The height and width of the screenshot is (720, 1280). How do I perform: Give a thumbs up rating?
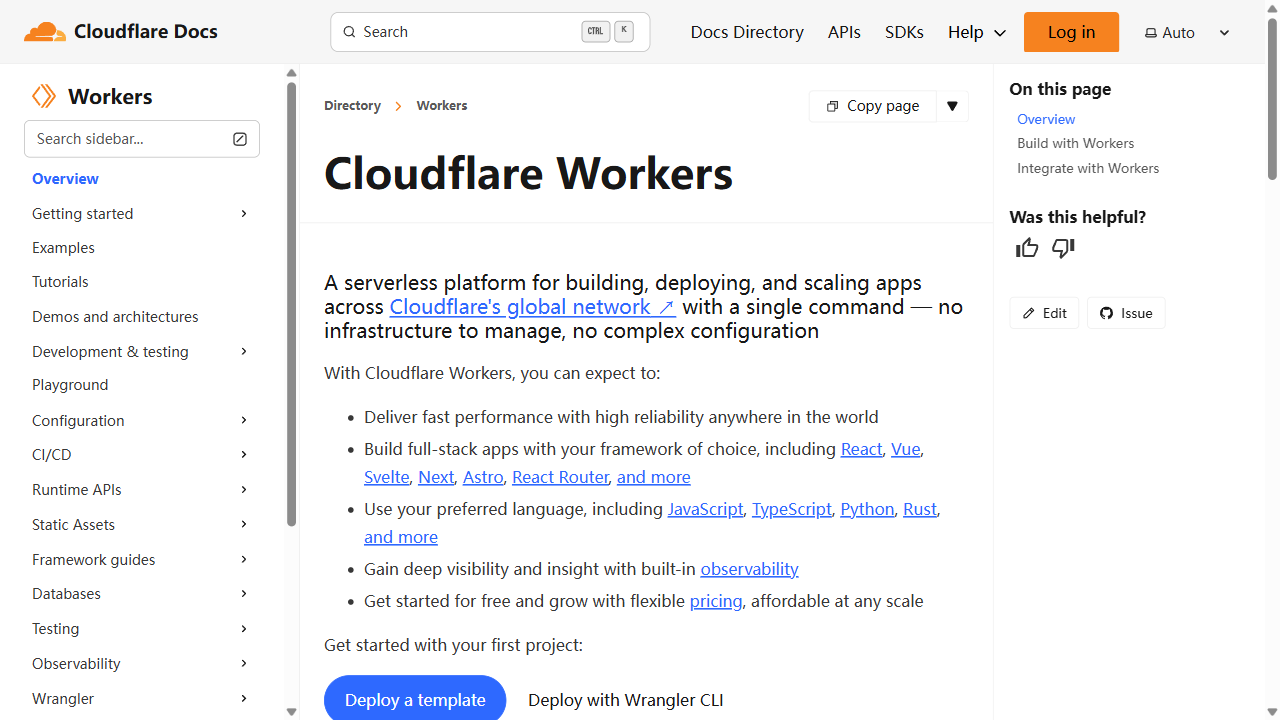tap(1026, 247)
